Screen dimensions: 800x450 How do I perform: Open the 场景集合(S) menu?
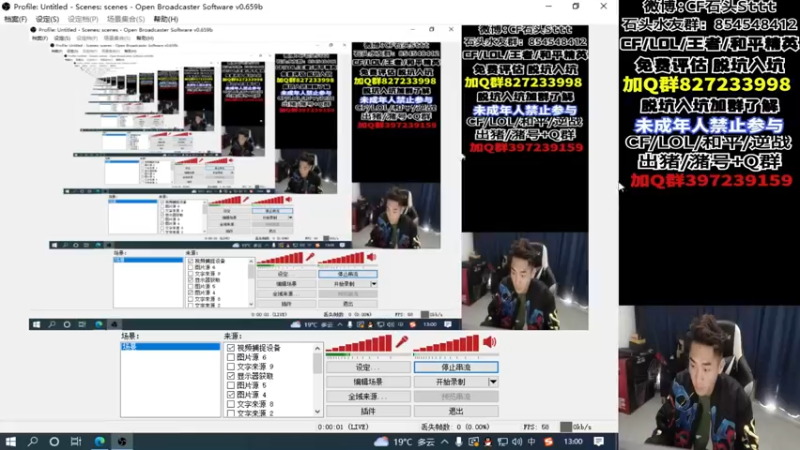tap(126, 19)
